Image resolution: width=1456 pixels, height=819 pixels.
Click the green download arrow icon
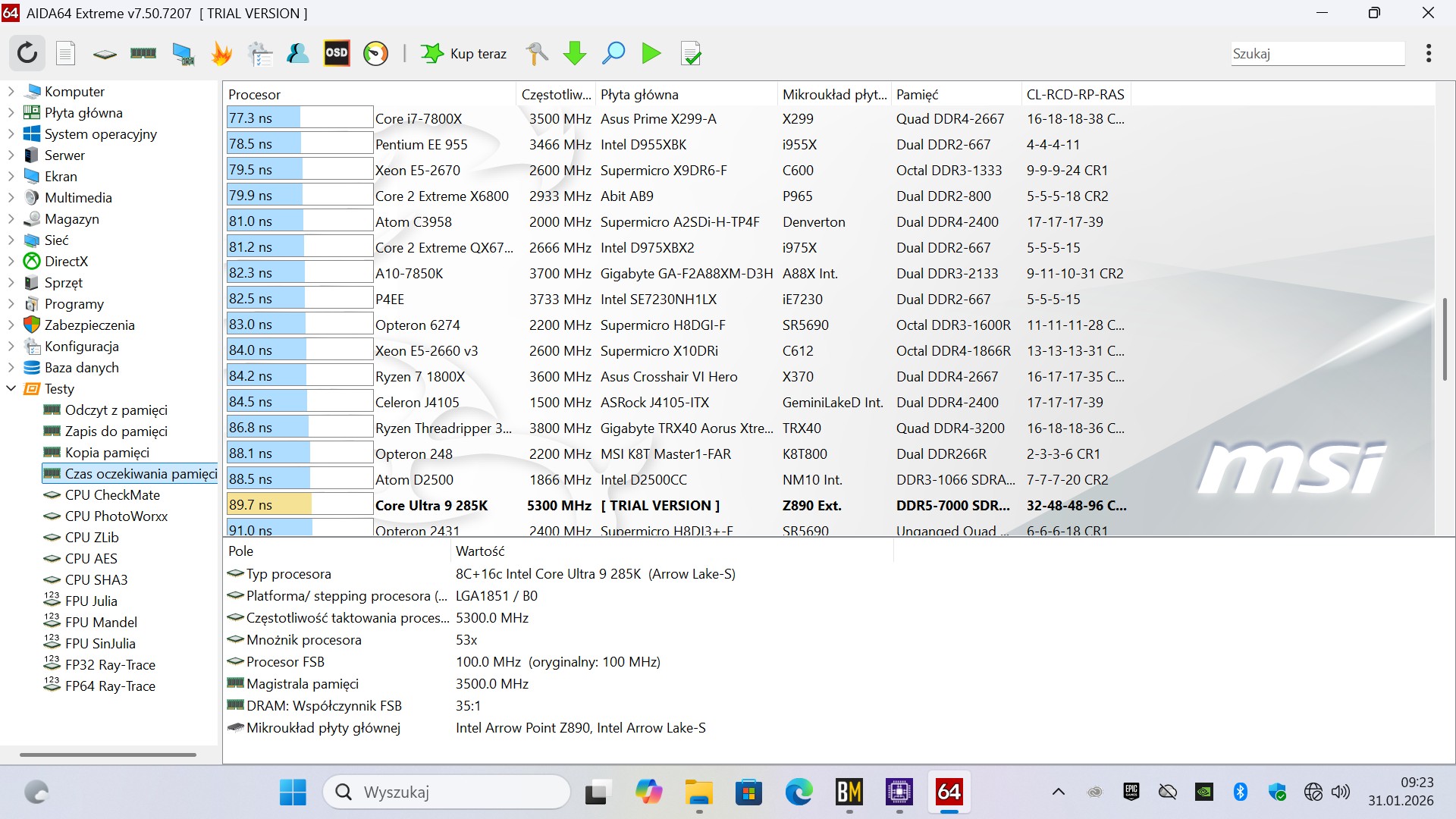[575, 53]
